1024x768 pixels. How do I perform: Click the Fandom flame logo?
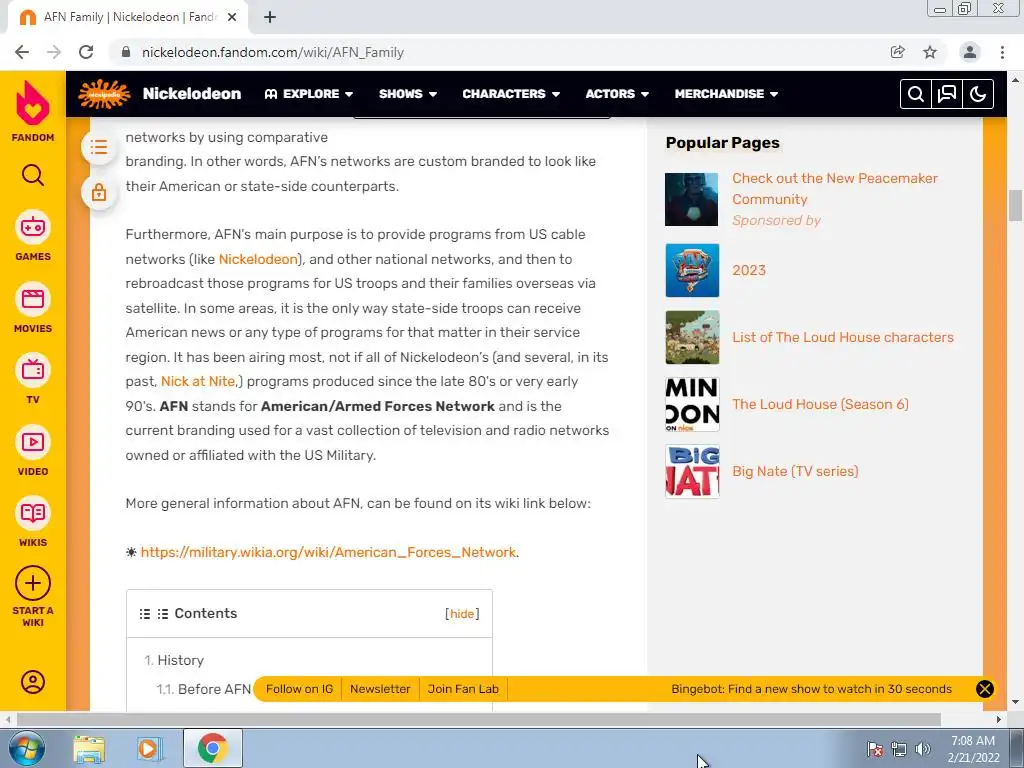point(33,103)
